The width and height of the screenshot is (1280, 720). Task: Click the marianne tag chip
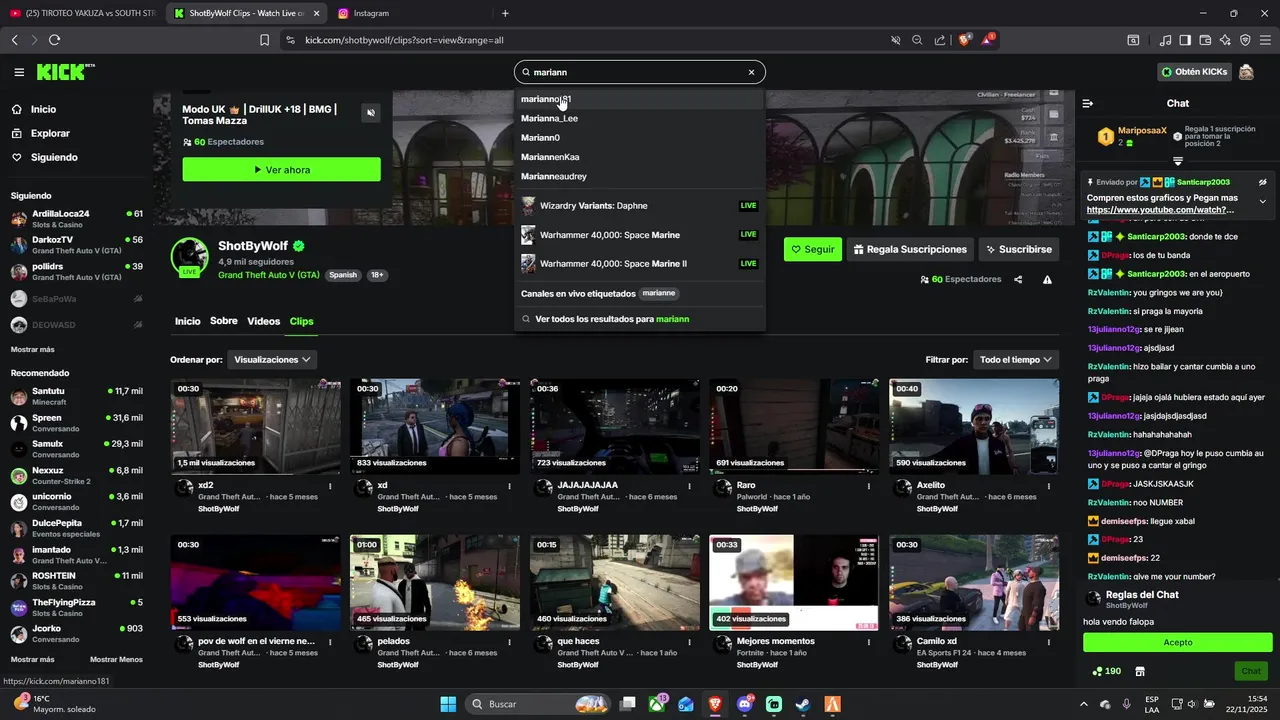(659, 293)
